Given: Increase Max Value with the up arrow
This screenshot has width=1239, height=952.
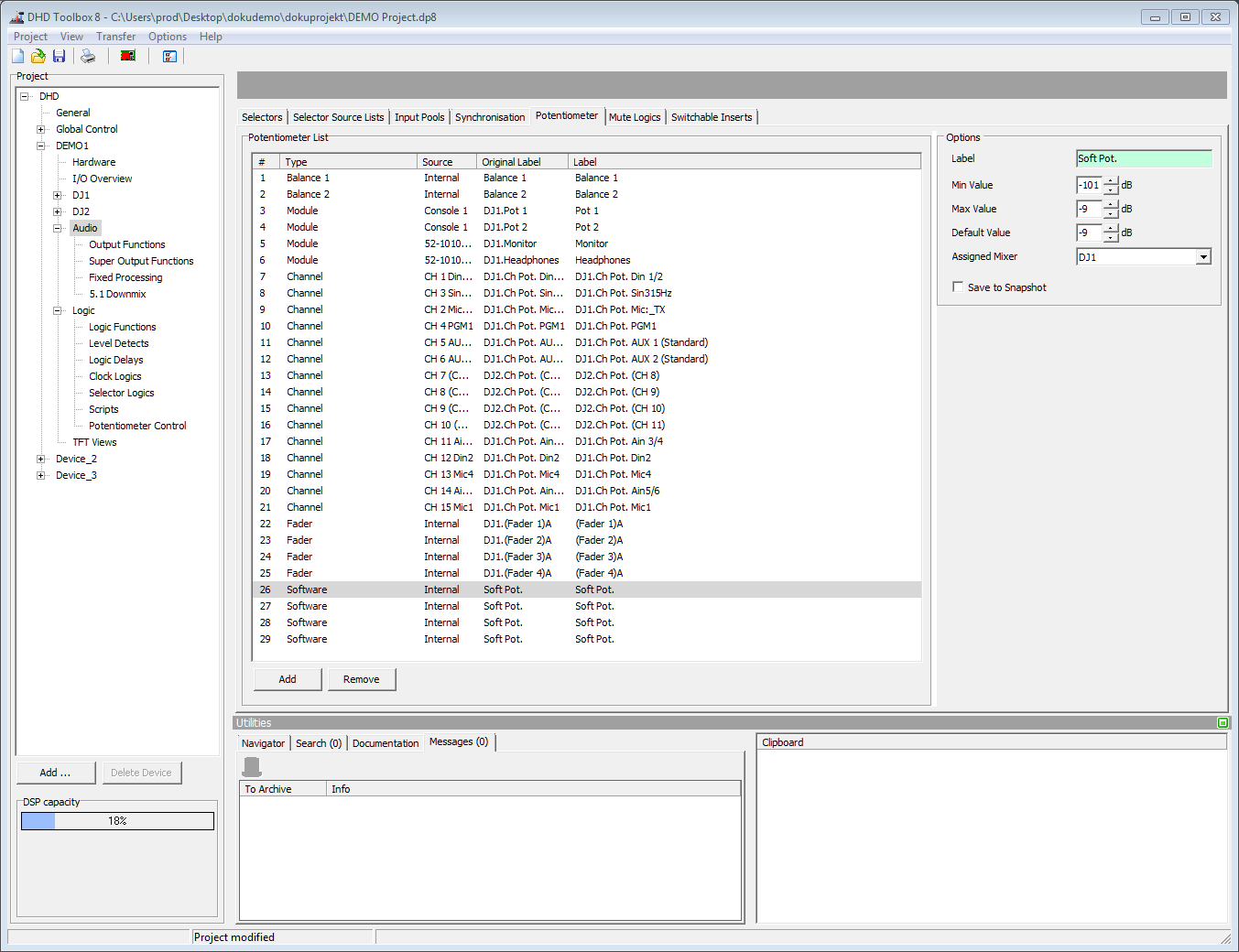Looking at the screenshot, I should 1111,204.
